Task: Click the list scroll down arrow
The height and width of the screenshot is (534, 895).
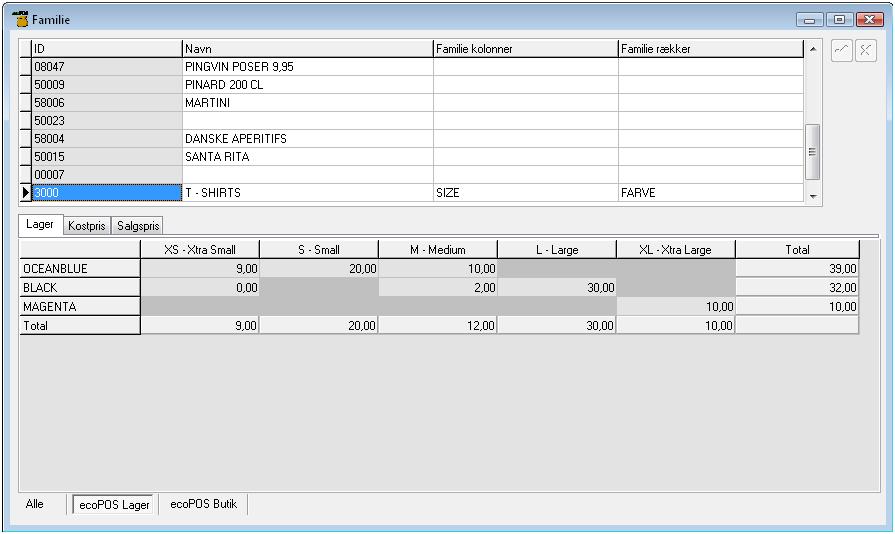Action: 812,197
